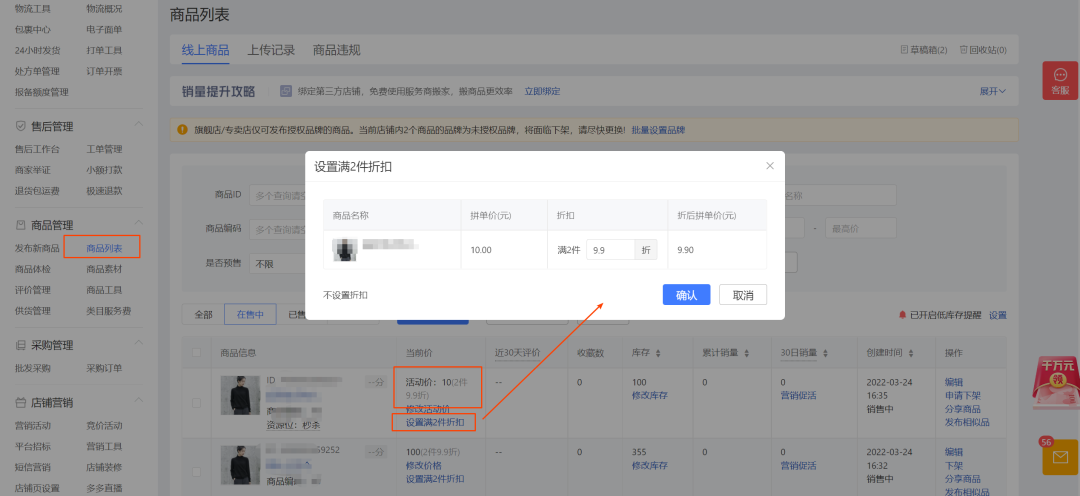1080x496 pixels.
Task: Sort by 创建时间 column arrows
Action: 912,353
